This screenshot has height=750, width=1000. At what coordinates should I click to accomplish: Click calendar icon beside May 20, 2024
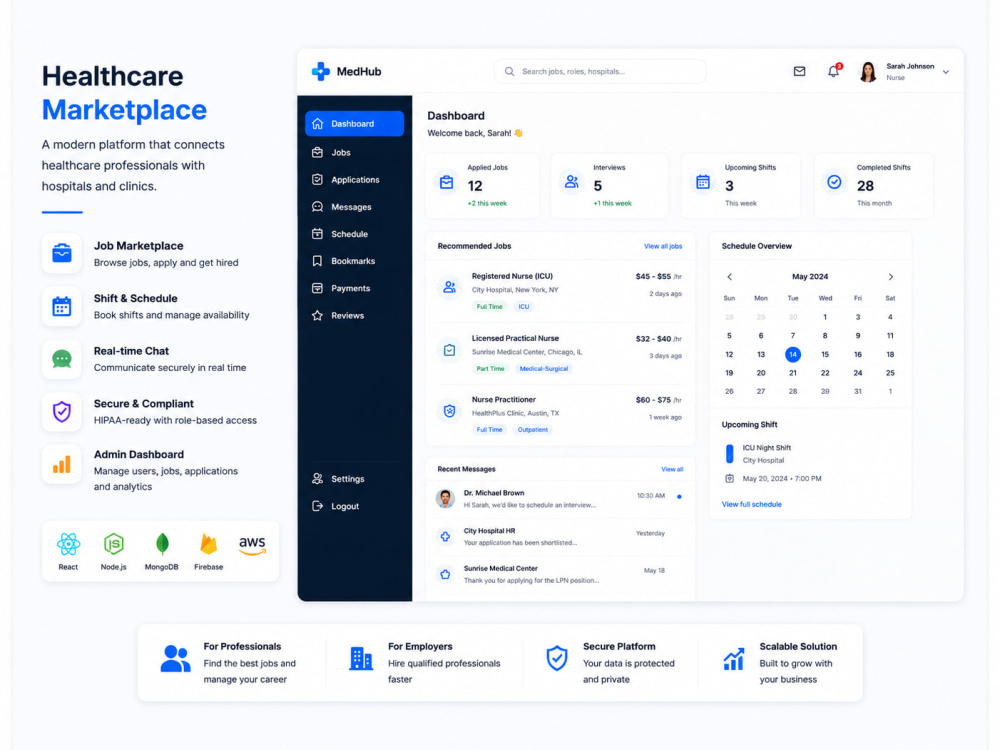point(730,478)
